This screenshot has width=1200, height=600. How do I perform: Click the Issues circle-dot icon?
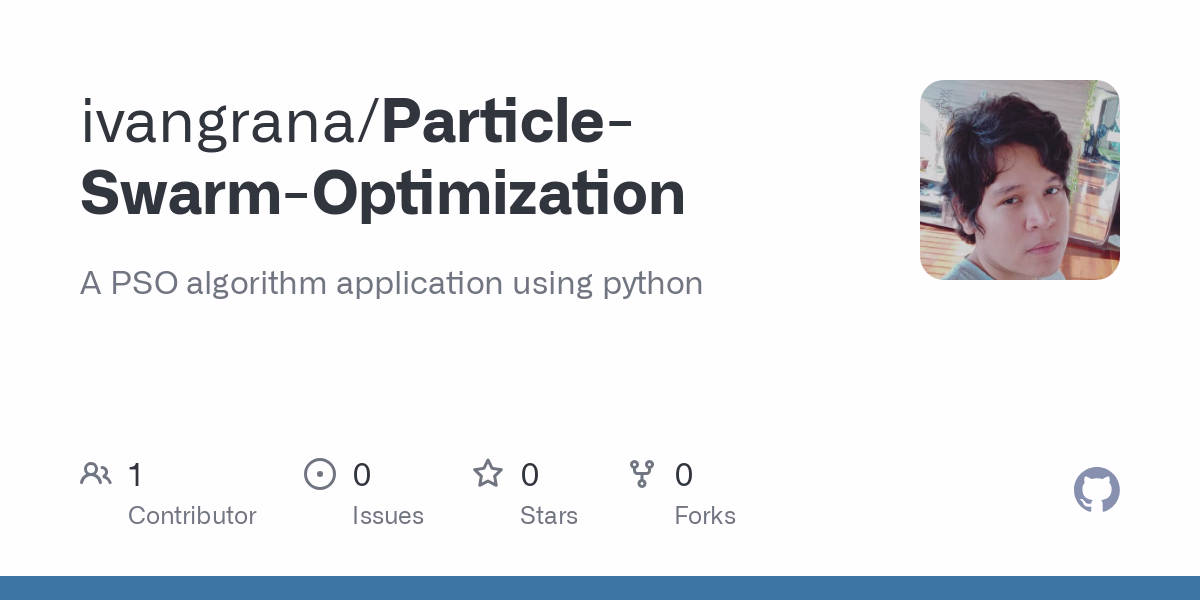pos(320,474)
